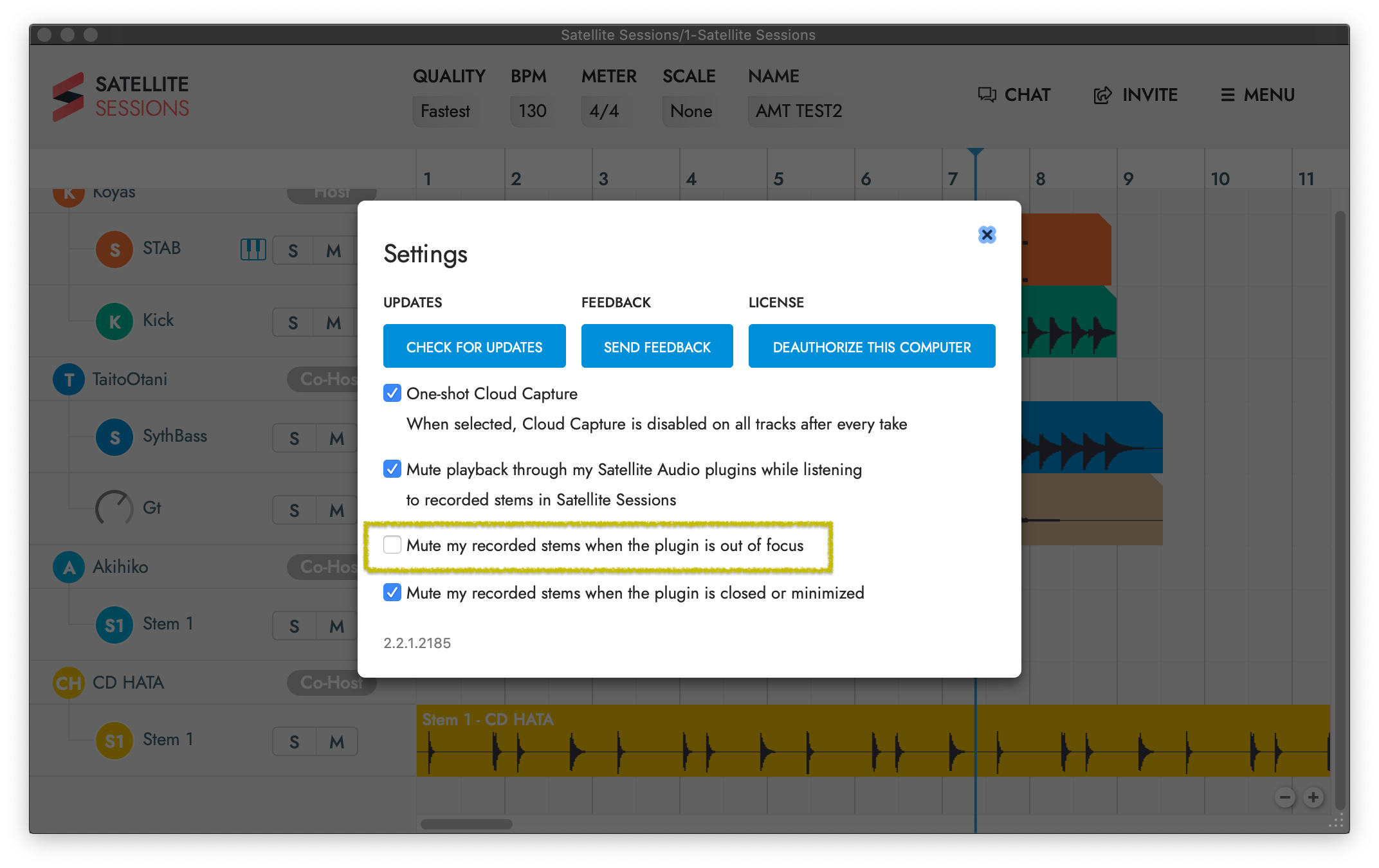Screen dimensions: 1379x868
Task: Solo the Kick track
Action: coord(293,323)
